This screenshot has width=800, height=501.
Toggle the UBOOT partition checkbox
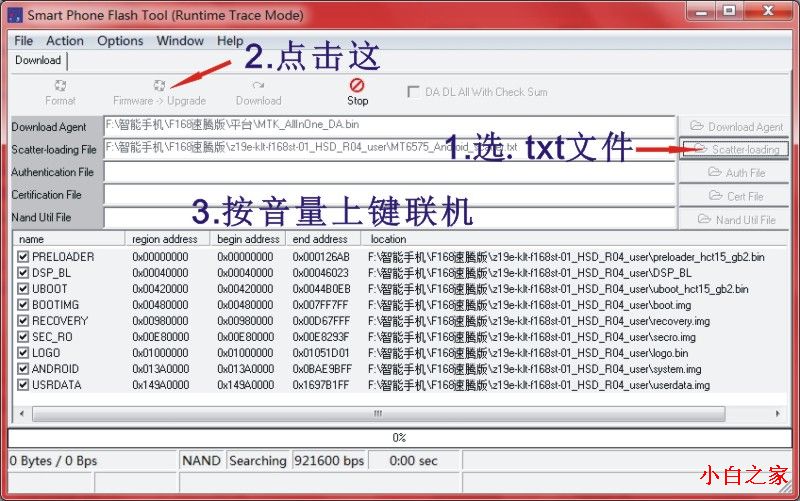click(x=23, y=289)
